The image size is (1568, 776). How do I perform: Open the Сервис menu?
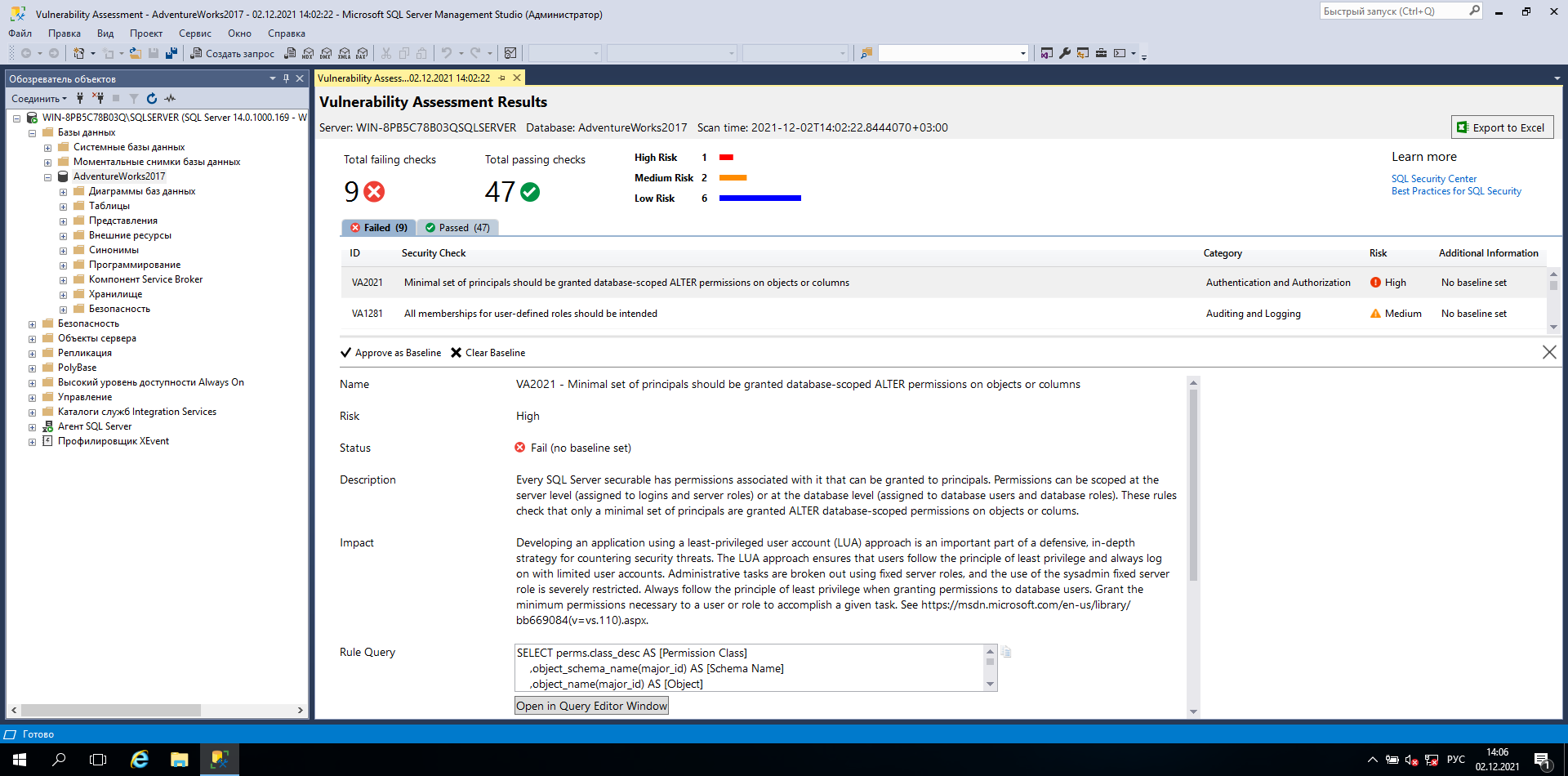coord(195,33)
